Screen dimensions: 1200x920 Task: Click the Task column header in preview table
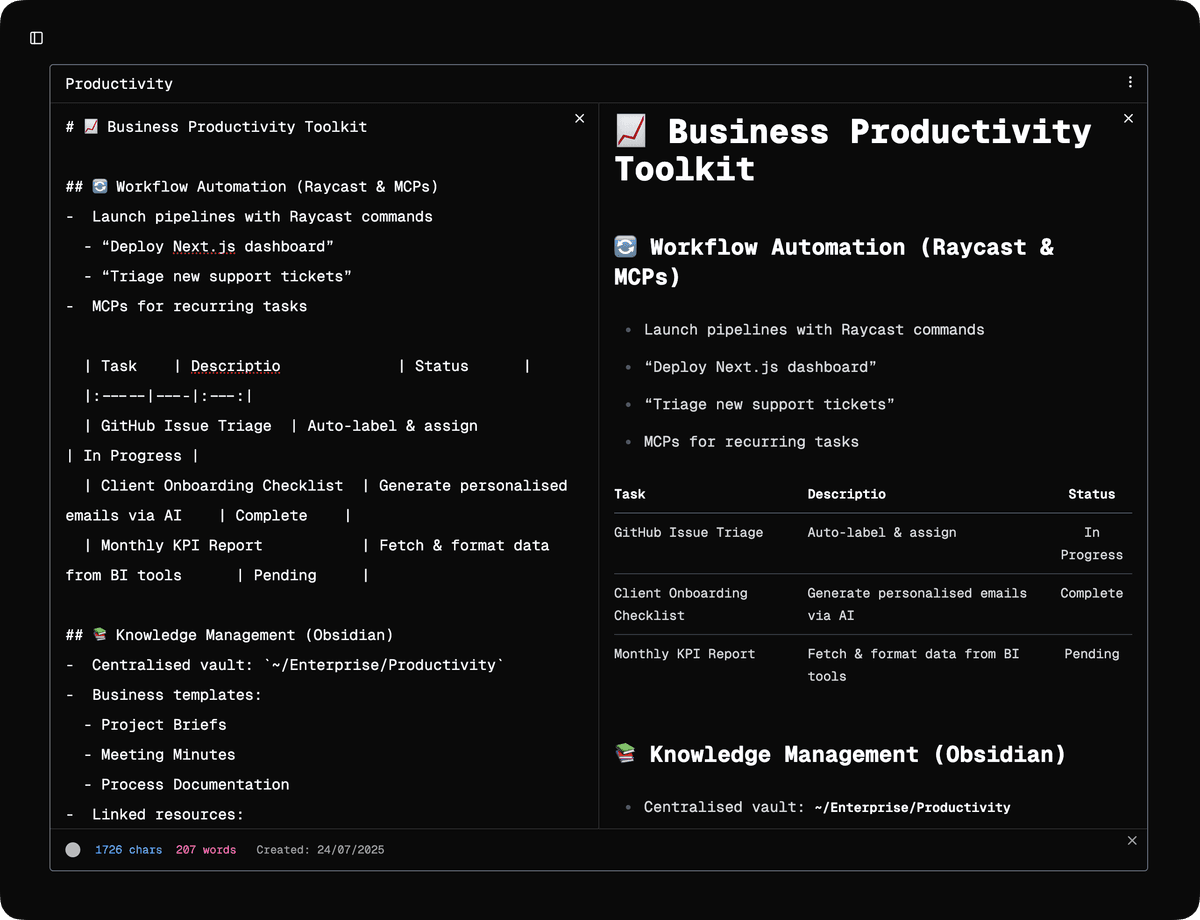[x=630, y=494]
